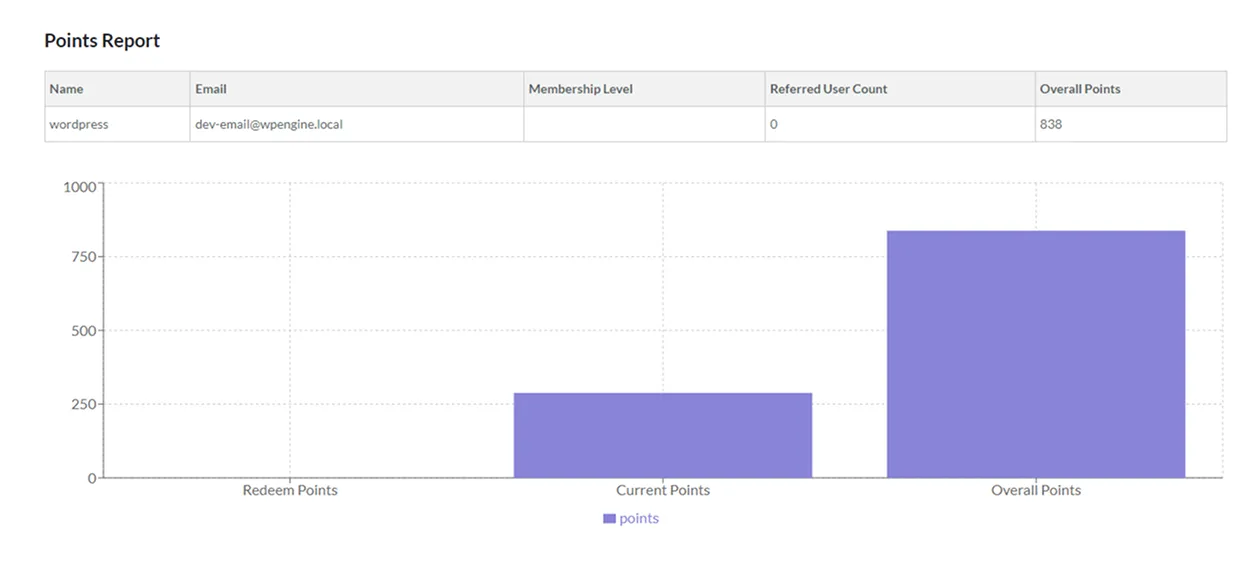Click the Overall Points axis label

[x=1036, y=491]
